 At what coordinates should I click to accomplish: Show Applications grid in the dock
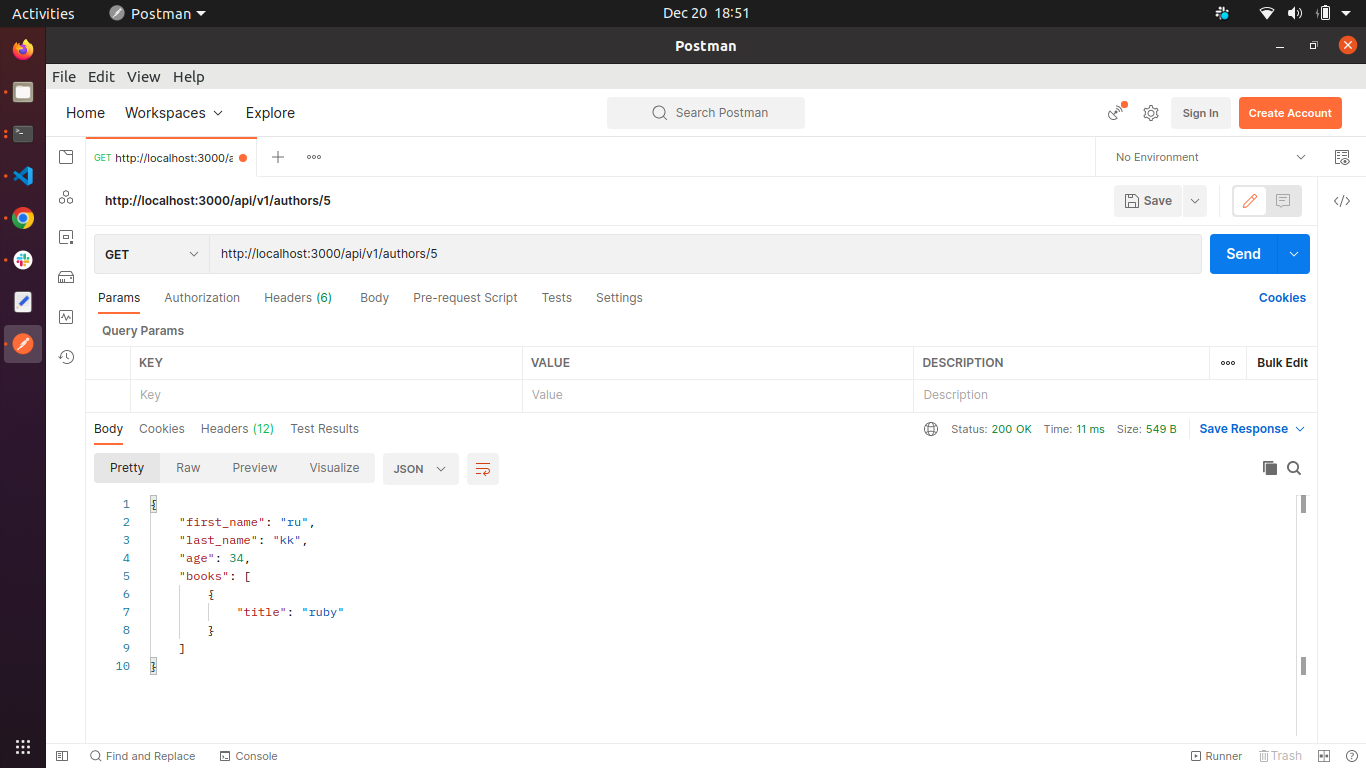[23, 747]
